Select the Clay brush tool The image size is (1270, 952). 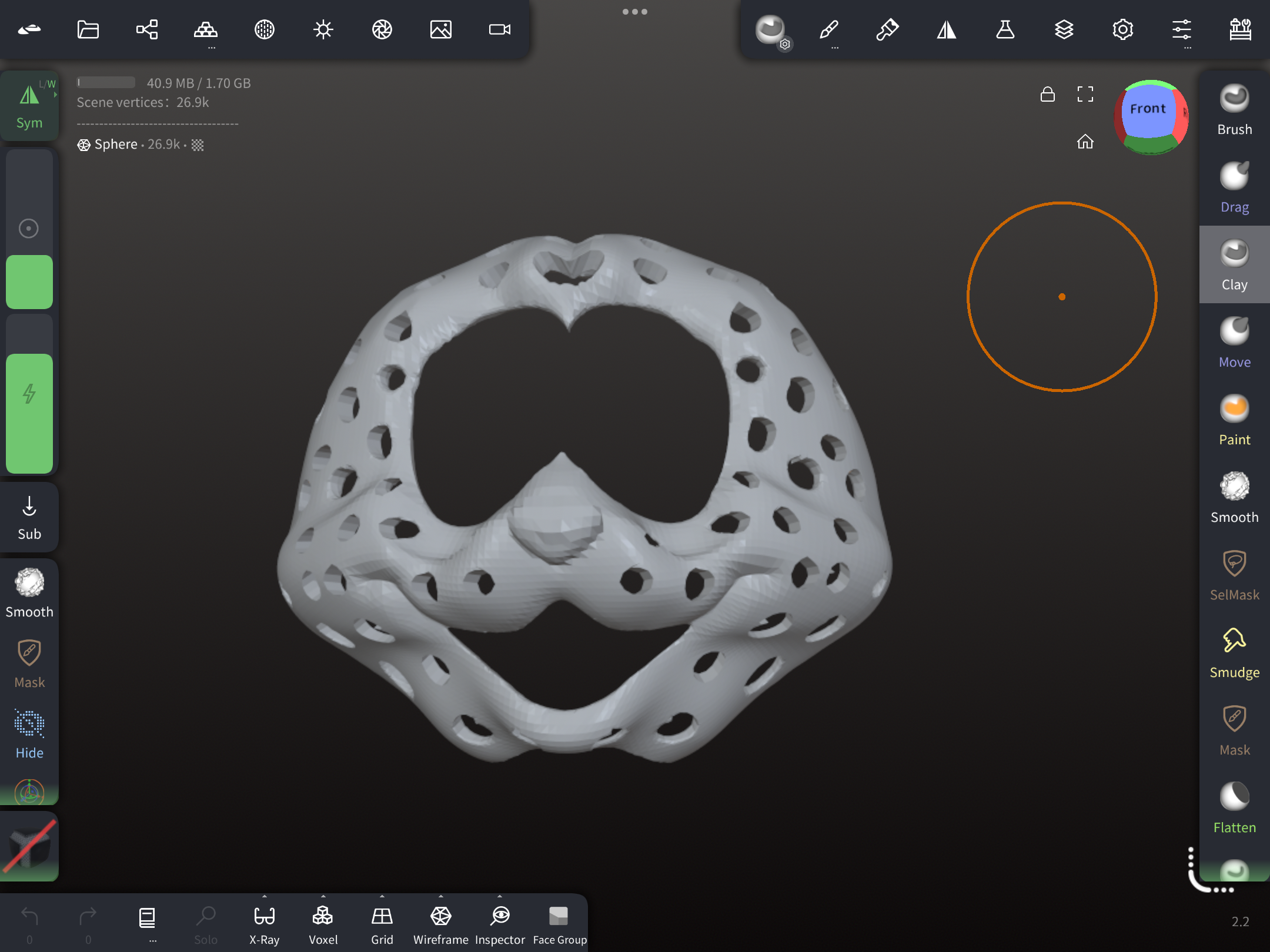pos(1234,264)
